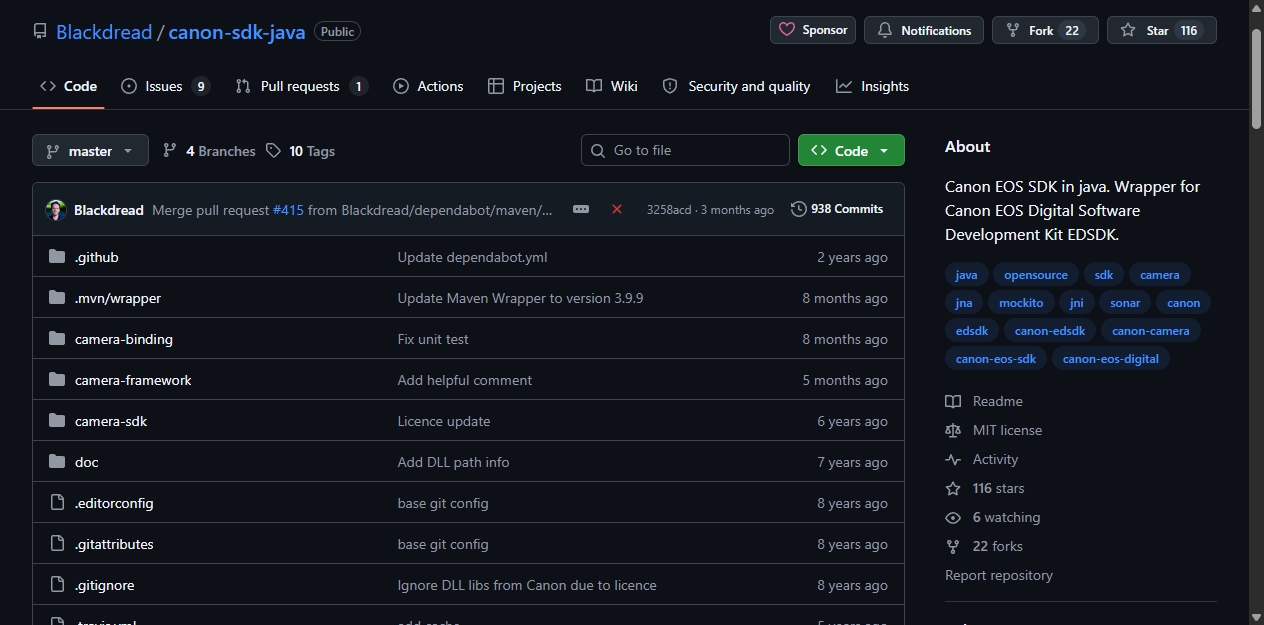Click the fork icon beside 22 forks

coord(953,546)
